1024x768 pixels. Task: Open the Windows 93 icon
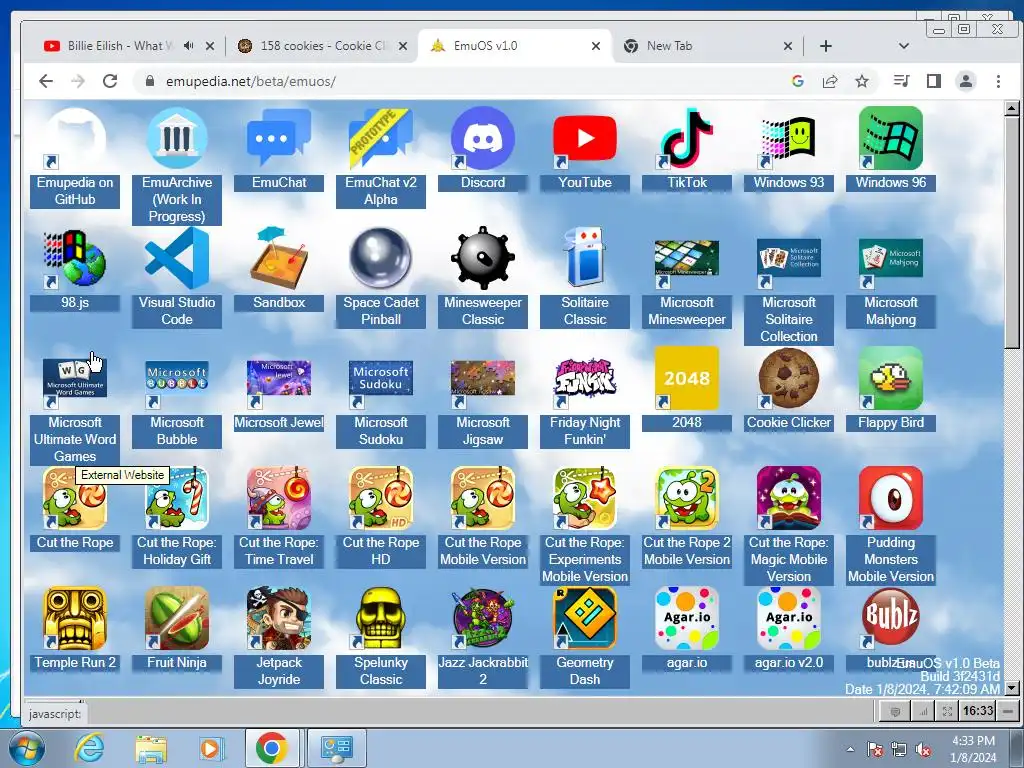[x=788, y=138]
